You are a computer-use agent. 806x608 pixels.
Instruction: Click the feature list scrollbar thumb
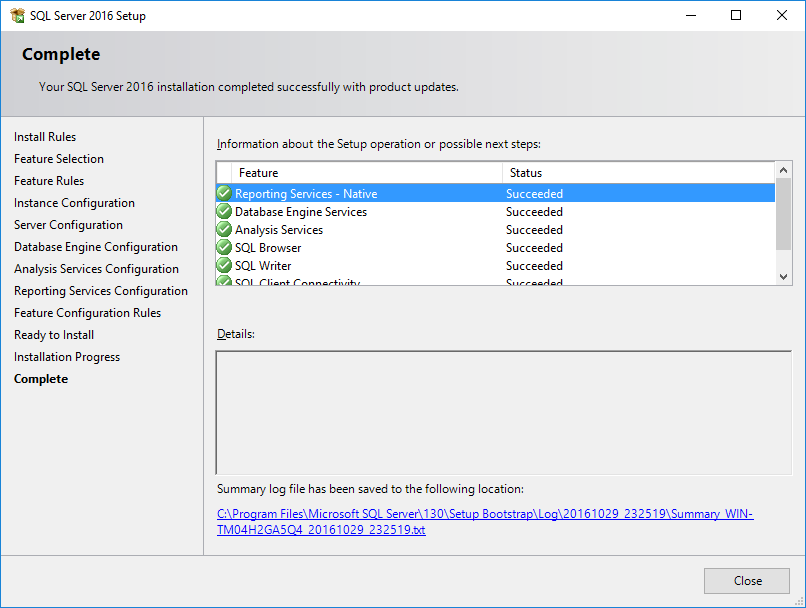(x=783, y=214)
